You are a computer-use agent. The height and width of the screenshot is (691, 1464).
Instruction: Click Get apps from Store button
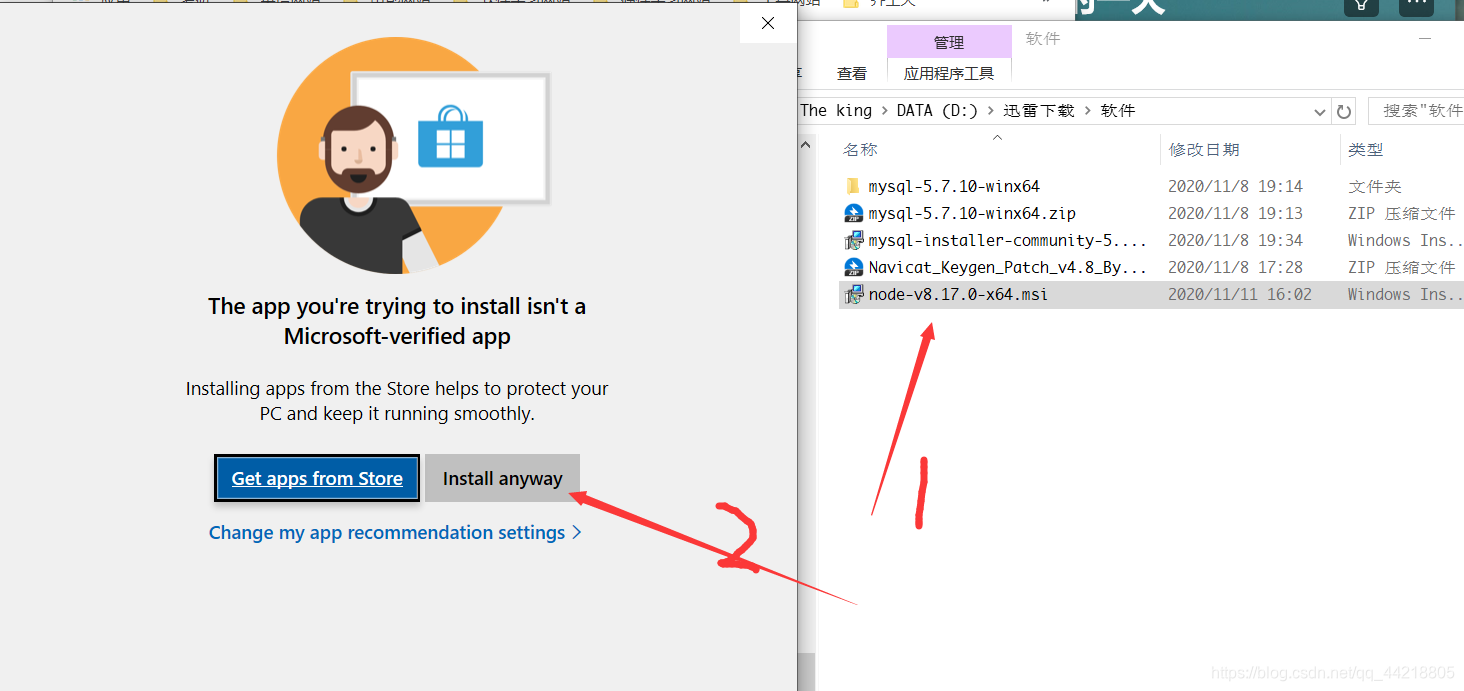coord(317,478)
